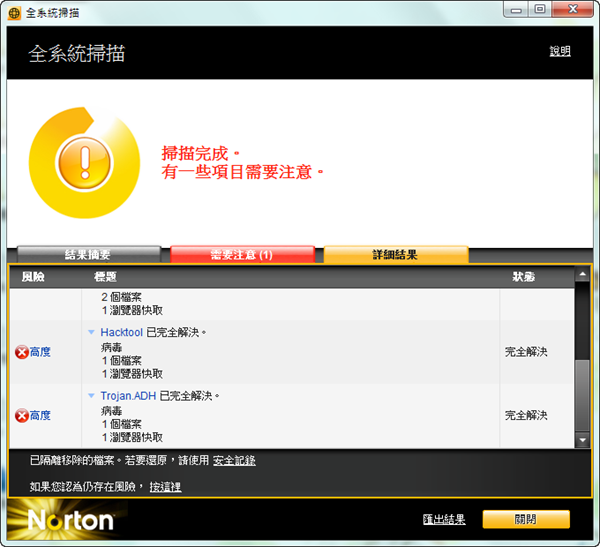Click the 按這裡 link

[x=165, y=487]
